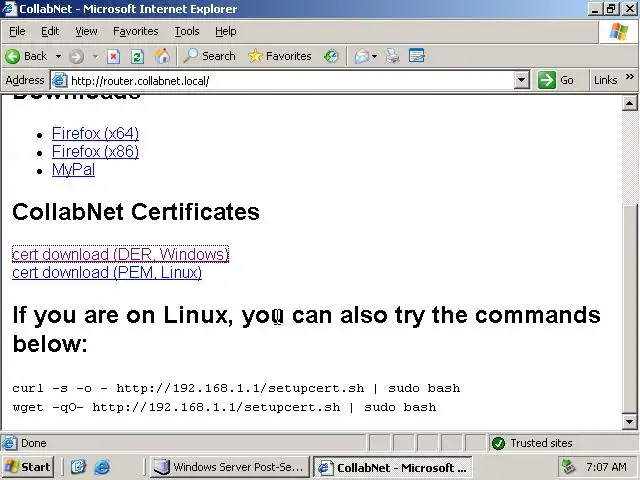
Task: Click the Done status bar page icon
Action: click(x=10, y=443)
